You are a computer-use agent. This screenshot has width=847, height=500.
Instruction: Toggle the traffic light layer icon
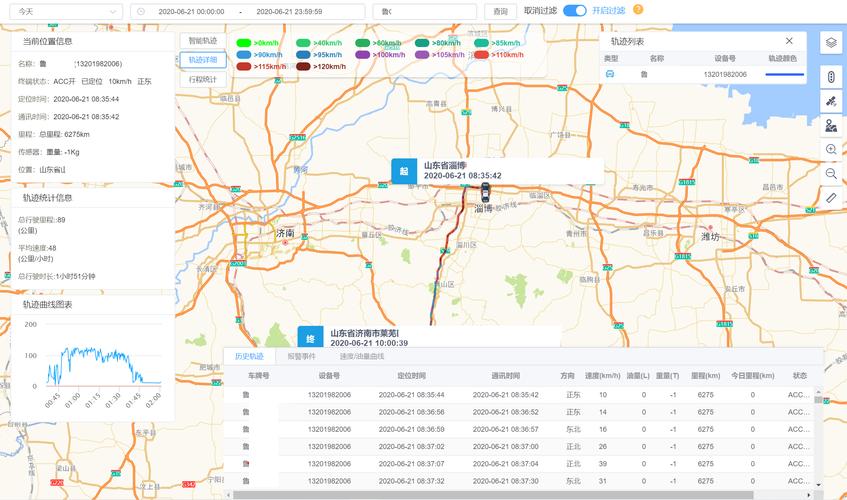pyautogui.click(x=831, y=77)
